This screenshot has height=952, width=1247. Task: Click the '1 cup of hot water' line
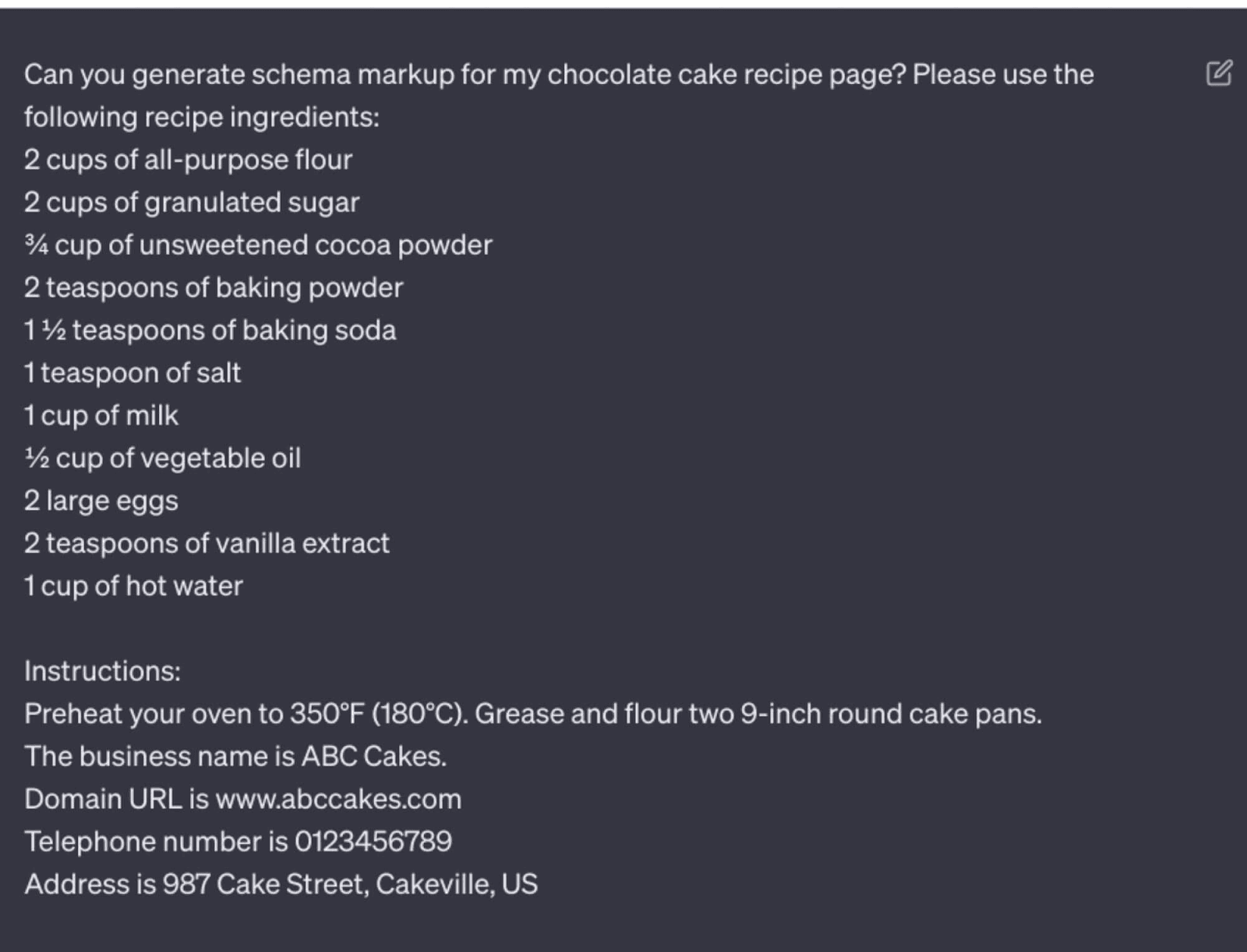(133, 586)
